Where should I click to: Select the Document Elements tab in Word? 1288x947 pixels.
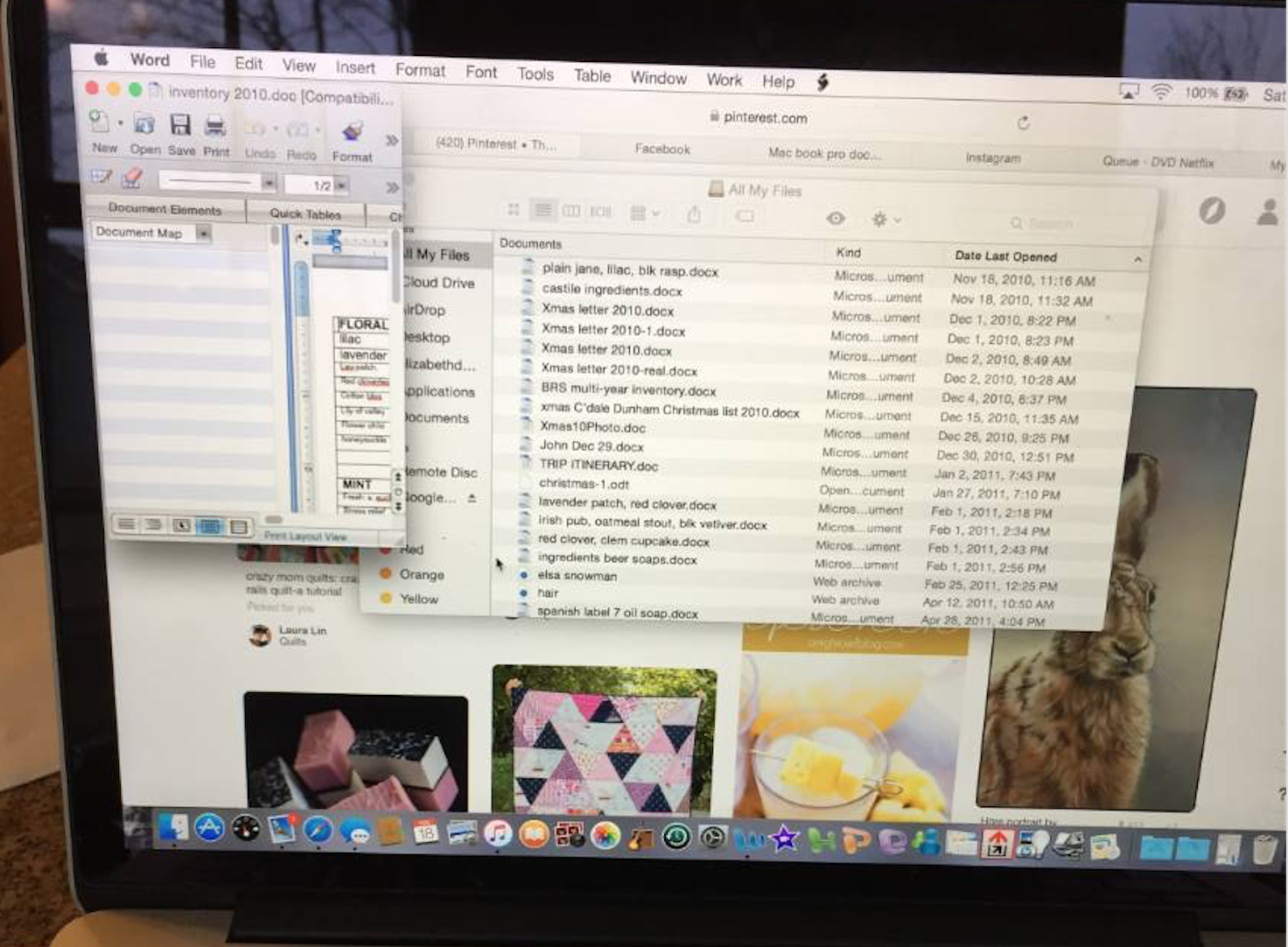pyautogui.click(x=164, y=209)
